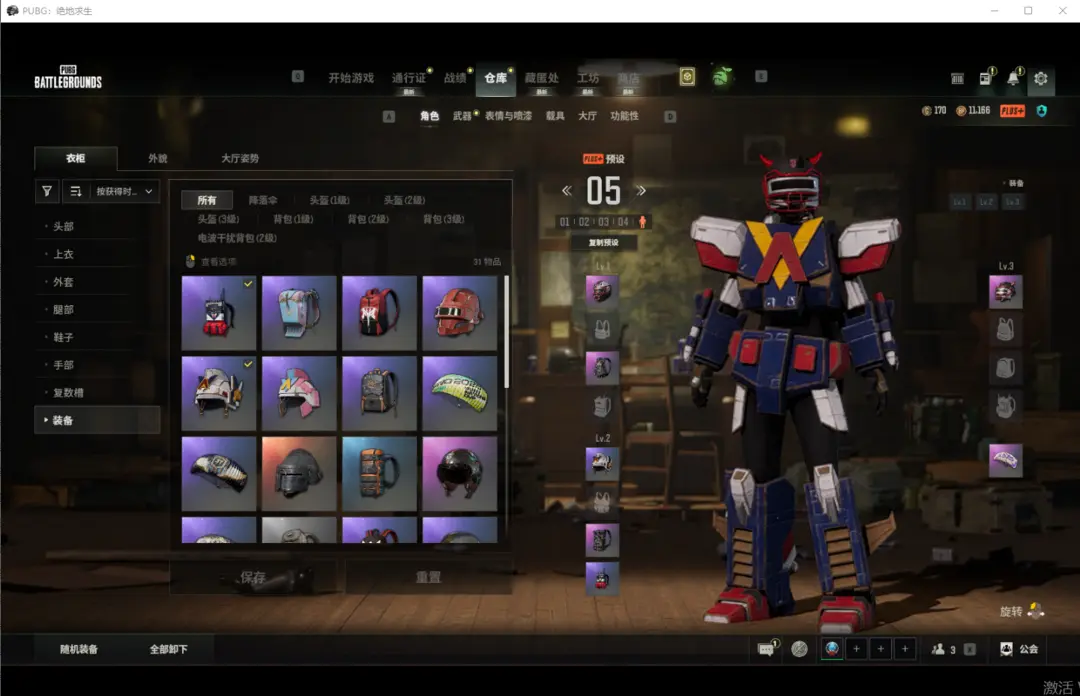1080x696 pixels.
Task: Click the sort order icon
Action: click(76, 191)
